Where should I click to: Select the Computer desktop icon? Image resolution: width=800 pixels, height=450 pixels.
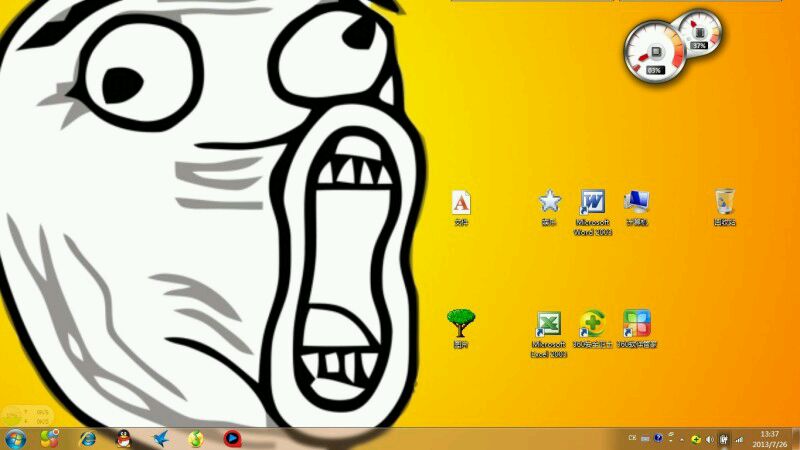[636, 208]
